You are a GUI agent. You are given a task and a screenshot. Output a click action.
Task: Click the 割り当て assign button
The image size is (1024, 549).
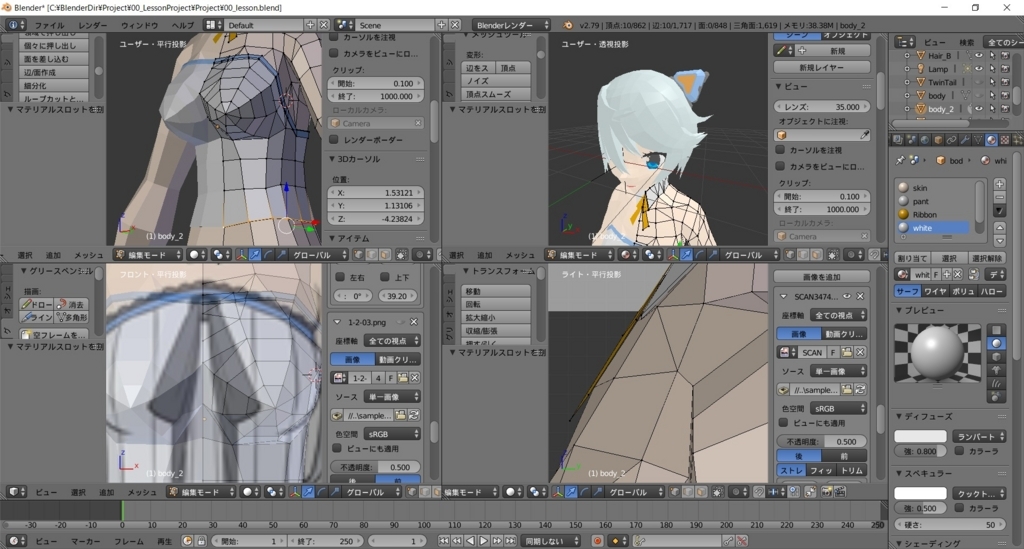coord(912,258)
